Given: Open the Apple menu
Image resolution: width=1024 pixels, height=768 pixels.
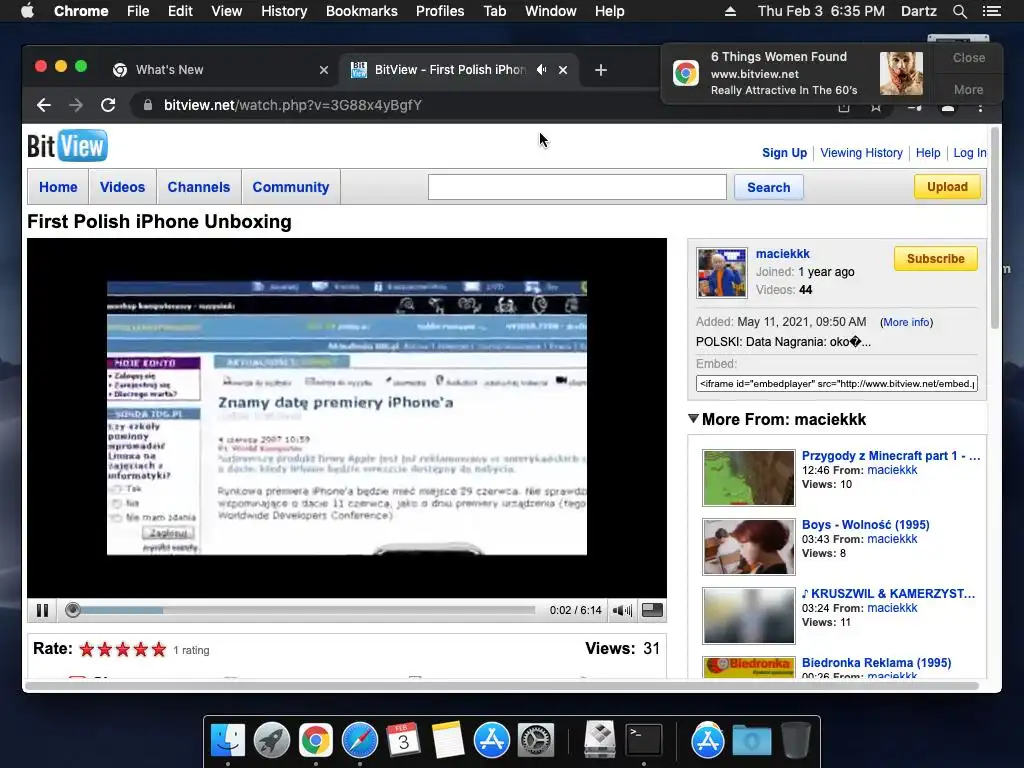Looking at the screenshot, I should (x=27, y=11).
